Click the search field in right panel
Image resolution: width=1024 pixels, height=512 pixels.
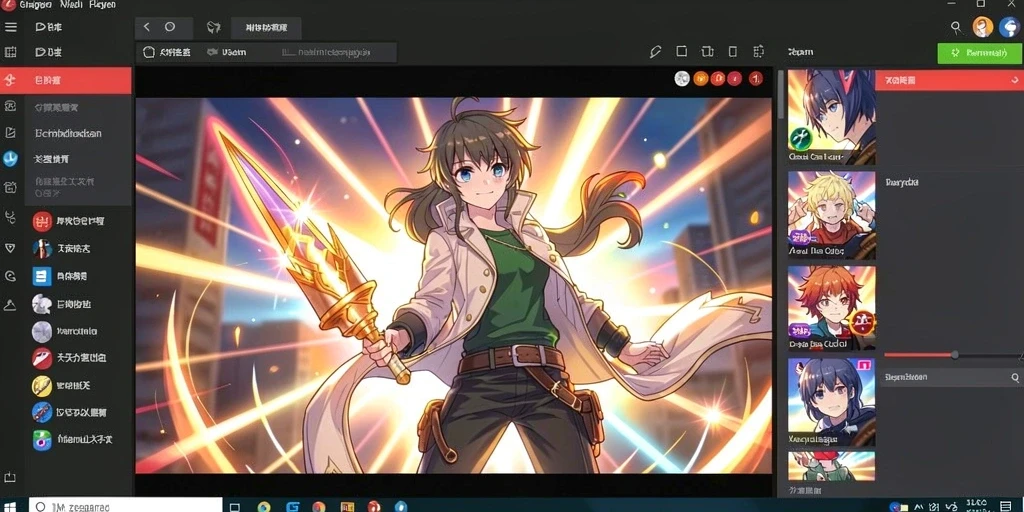coord(950,377)
